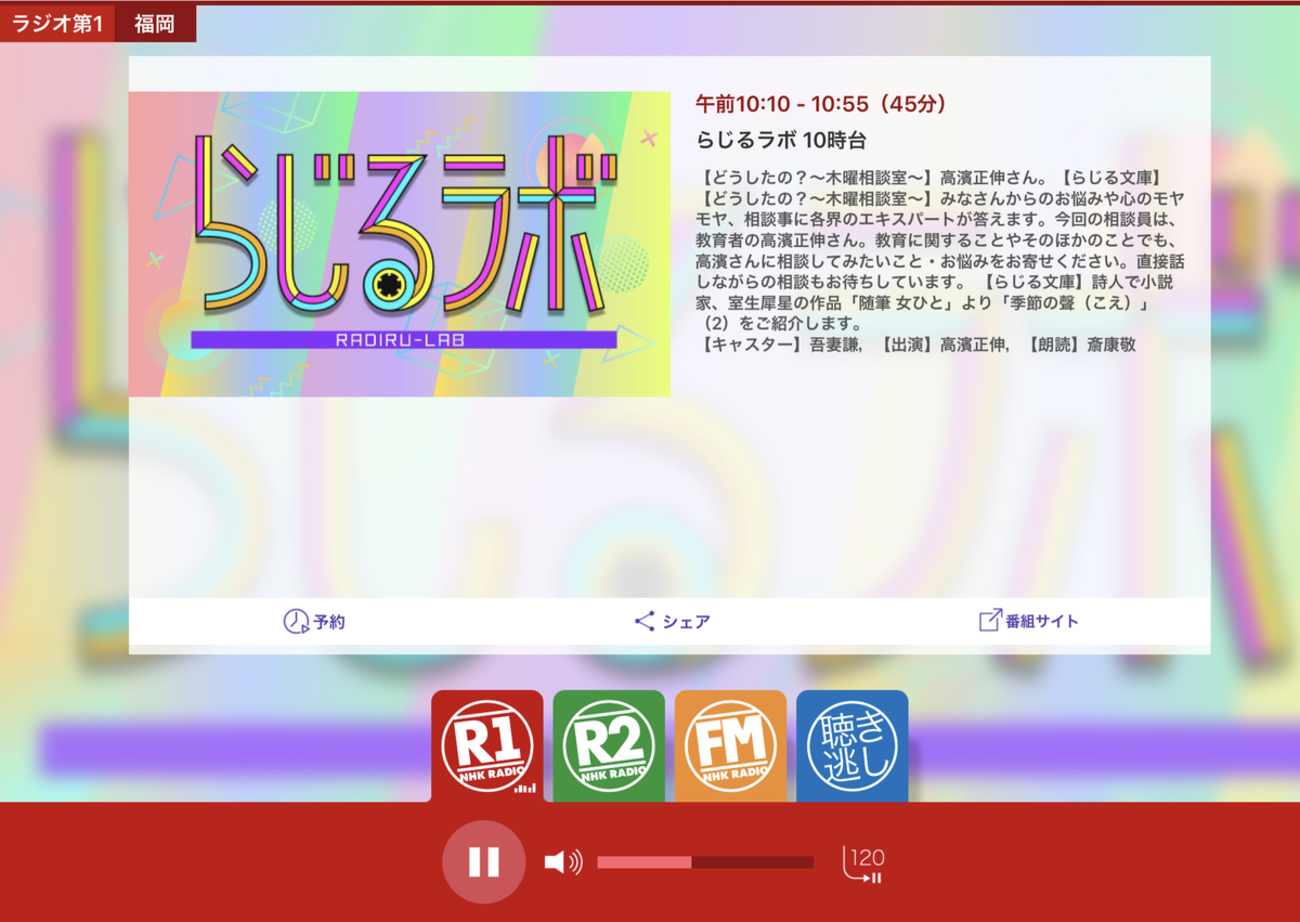Screen dimensions: 1300x922
Task: Click the らじるラボ program thumbnail image
Action: (400, 244)
